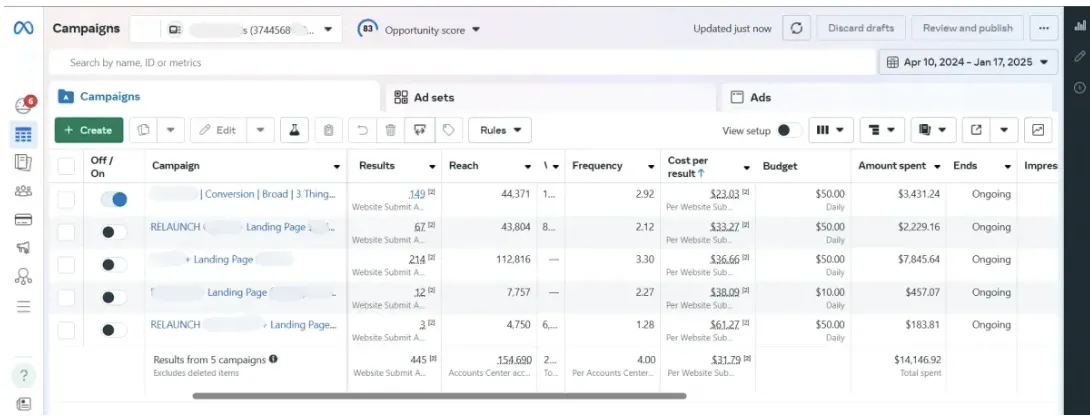Switch to the Ad sets tab

550,97
